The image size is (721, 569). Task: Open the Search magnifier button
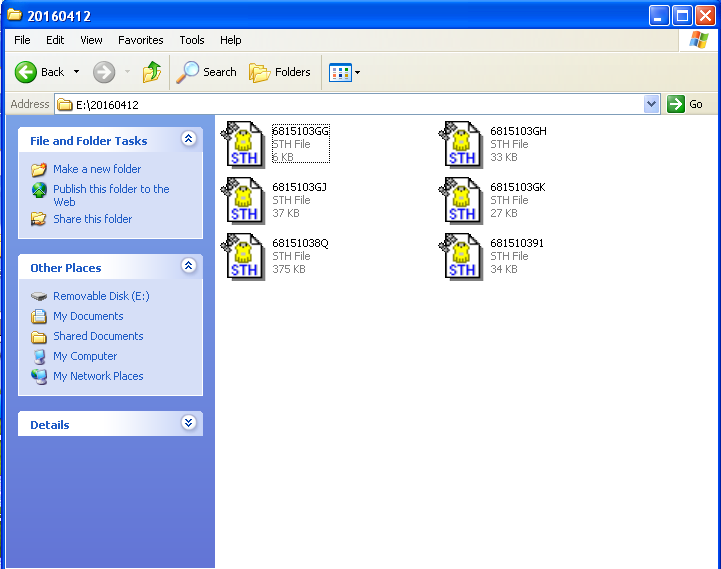tap(206, 72)
